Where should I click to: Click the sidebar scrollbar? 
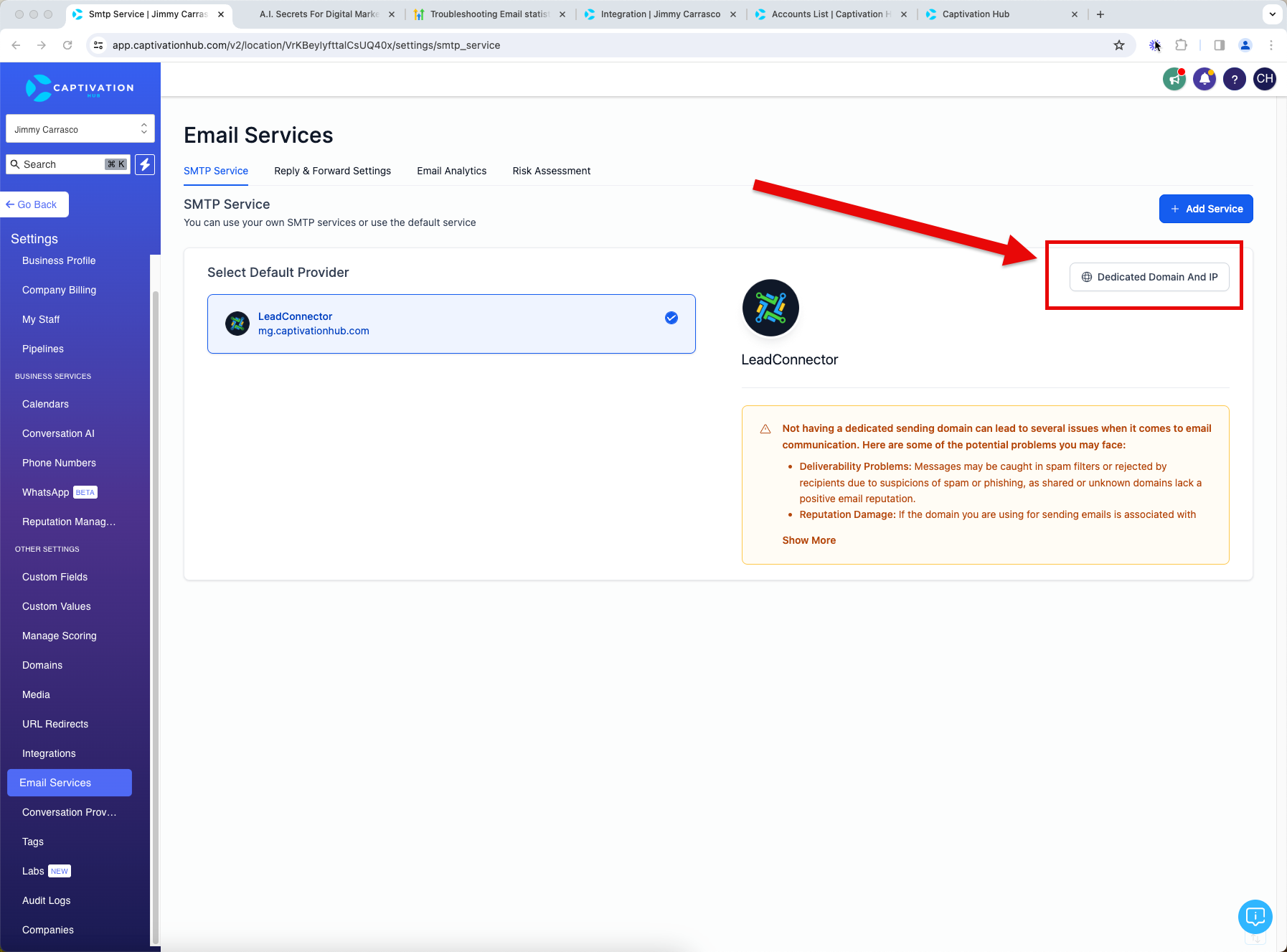coord(155,617)
